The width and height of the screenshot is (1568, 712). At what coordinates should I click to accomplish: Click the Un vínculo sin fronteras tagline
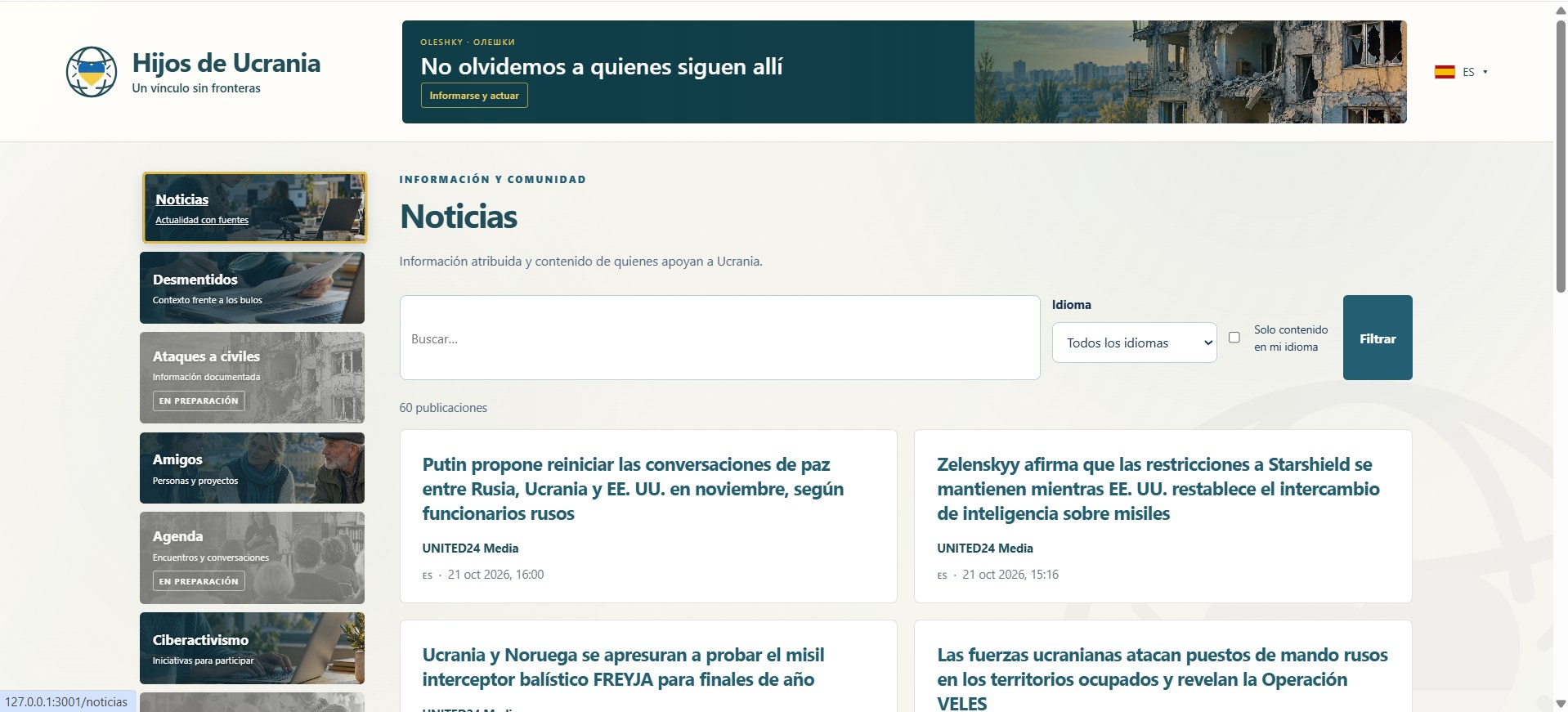coord(196,88)
